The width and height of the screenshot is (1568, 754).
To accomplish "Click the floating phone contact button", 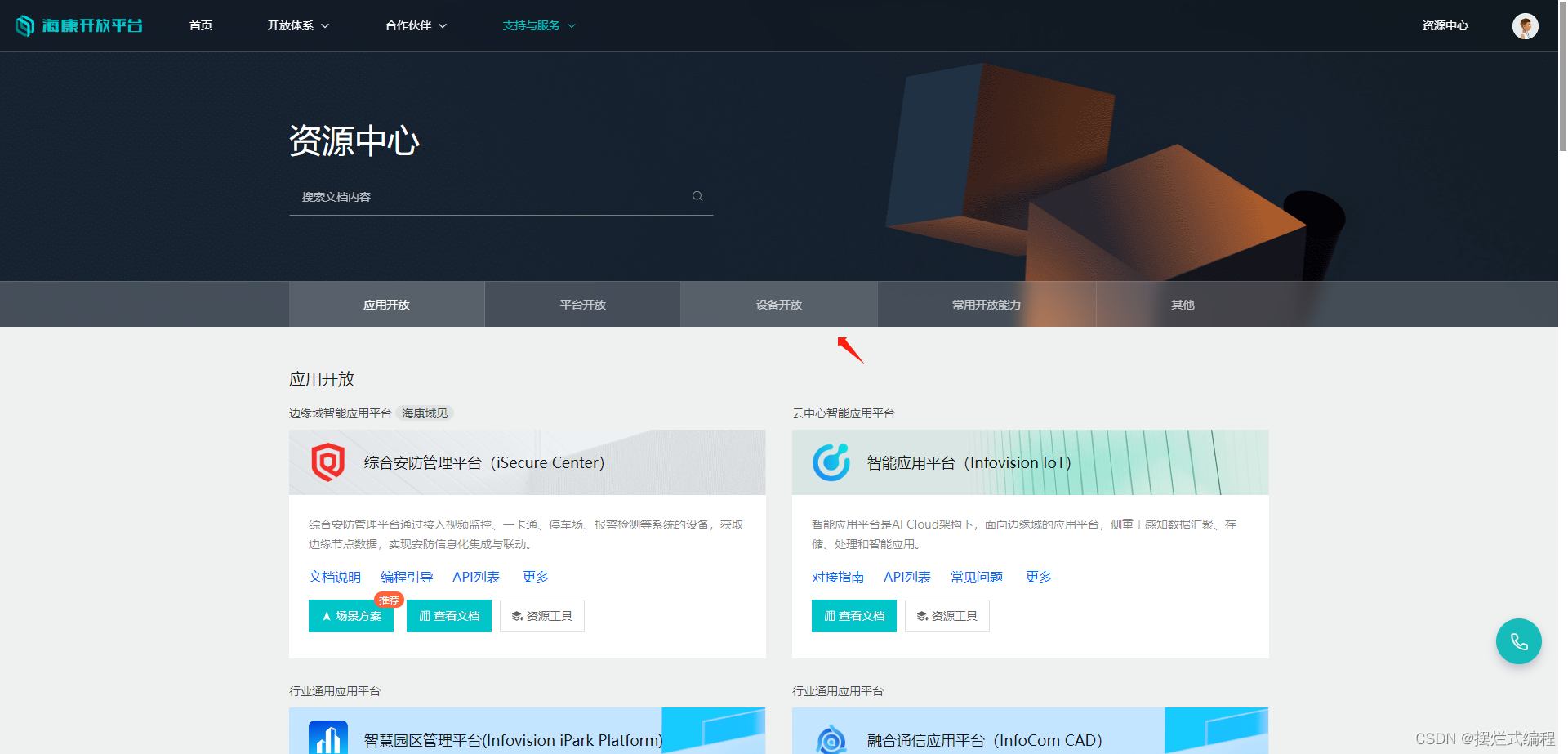I will coord(1518,641).
